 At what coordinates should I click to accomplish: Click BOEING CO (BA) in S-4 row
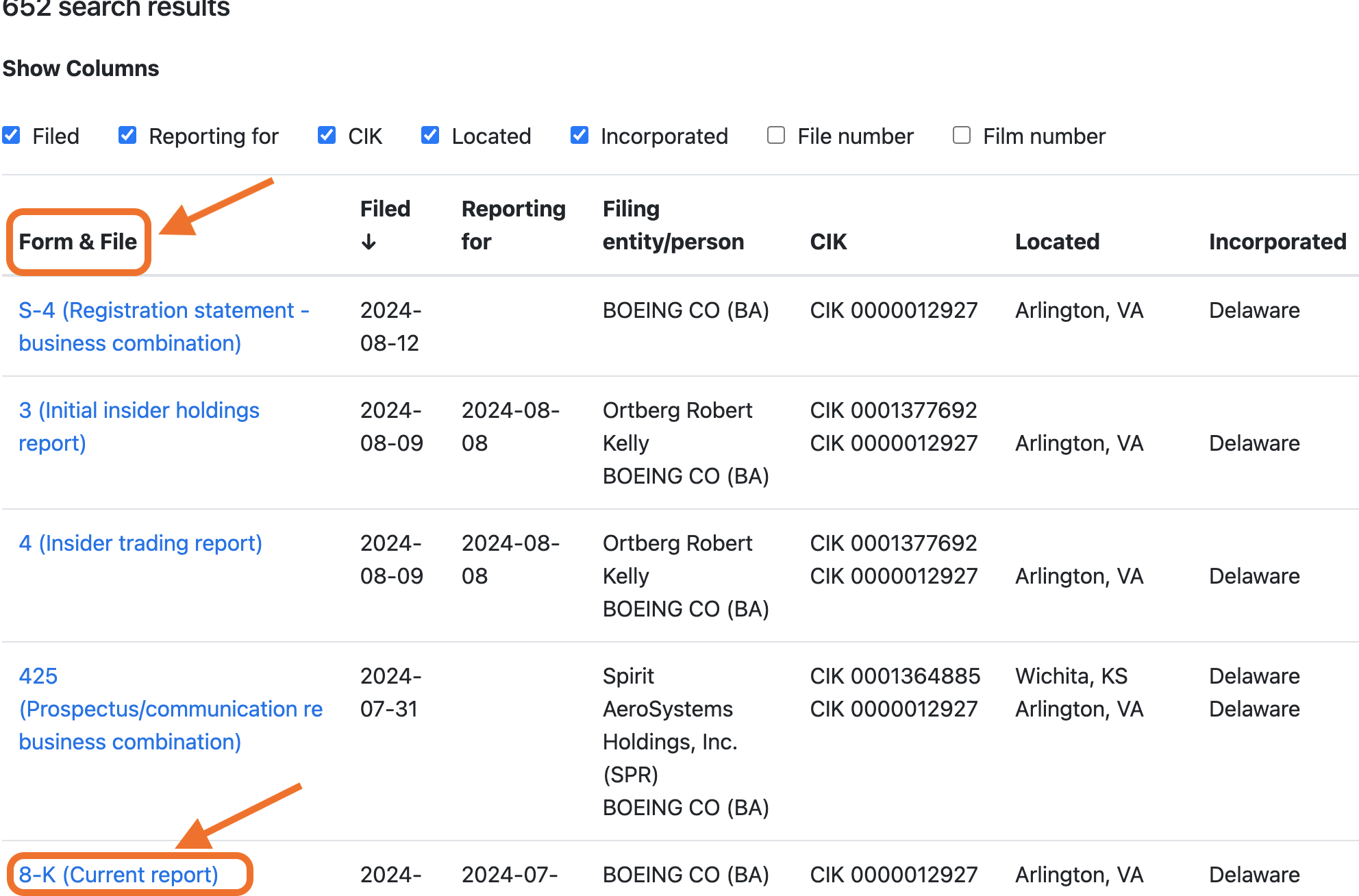pyautogui.click(x=686, y=310)
